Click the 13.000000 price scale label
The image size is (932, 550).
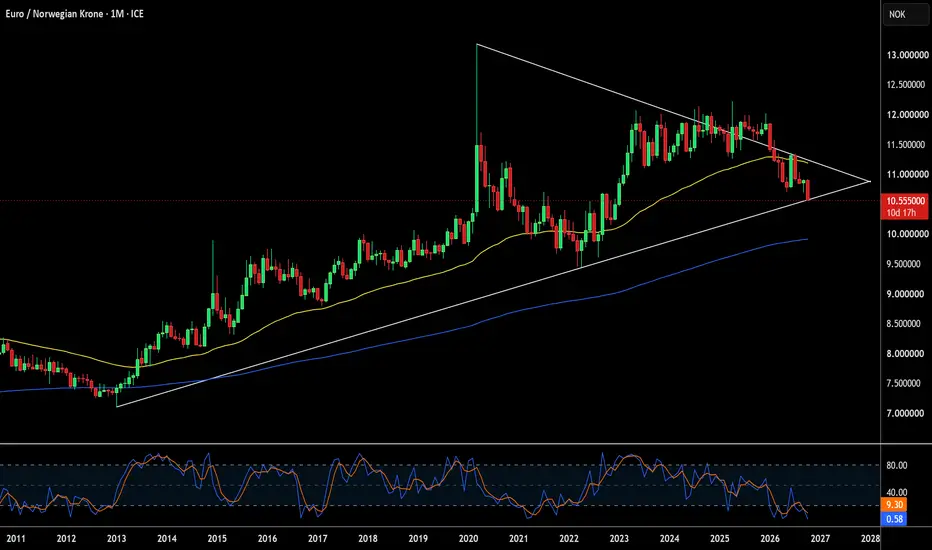coord(907,55)
